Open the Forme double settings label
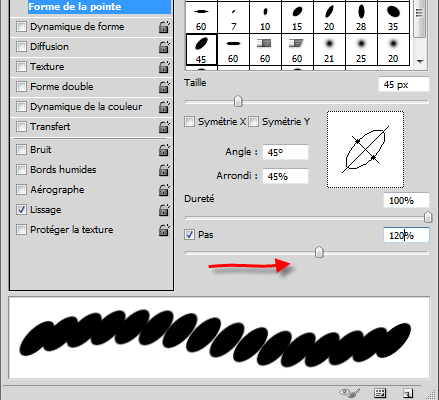The height and width of the screenshot is (400, 439). (x=62, y=87)
